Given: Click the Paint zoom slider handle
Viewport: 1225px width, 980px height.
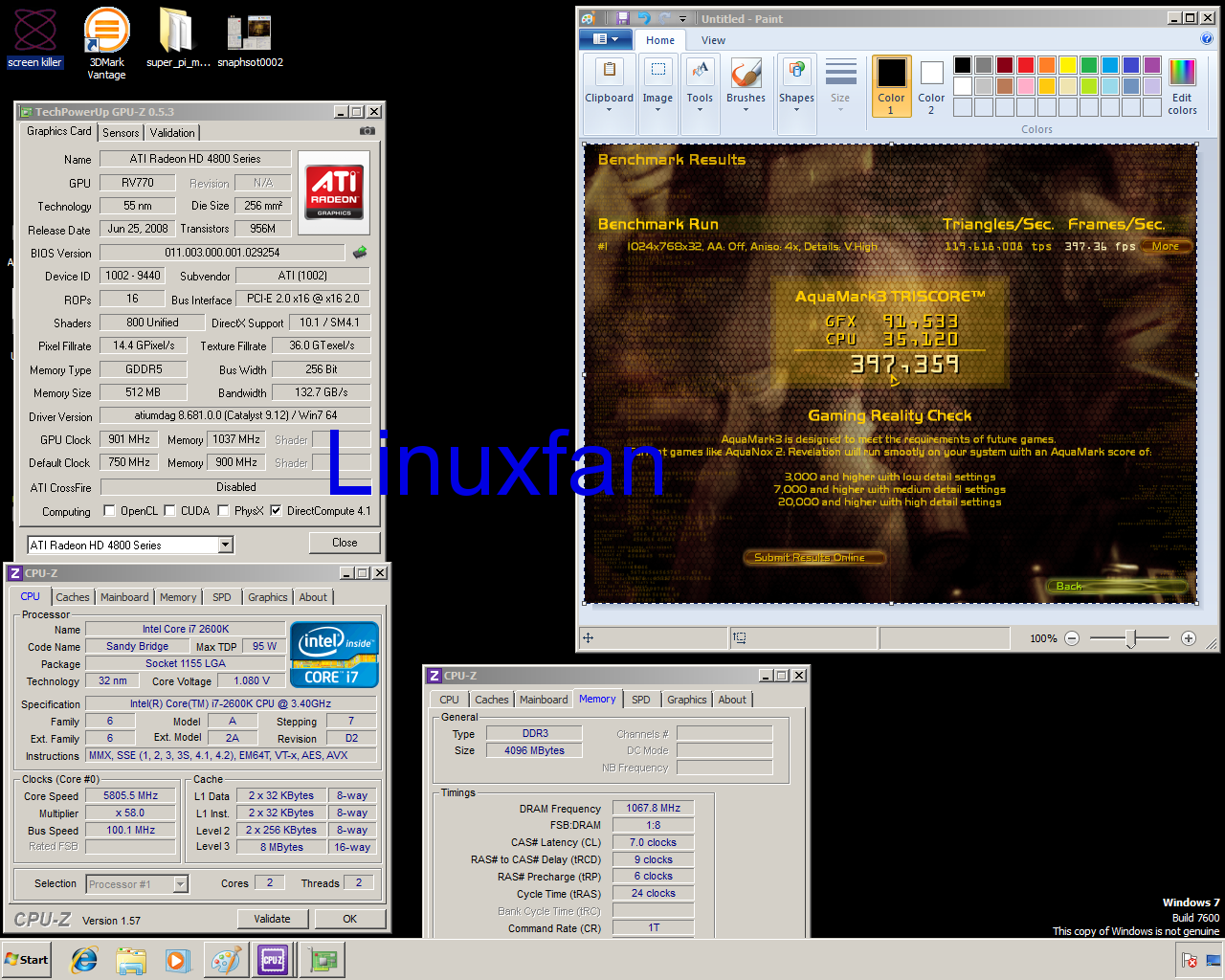Looking at the screenshot, I should [x=1130, y=638].
